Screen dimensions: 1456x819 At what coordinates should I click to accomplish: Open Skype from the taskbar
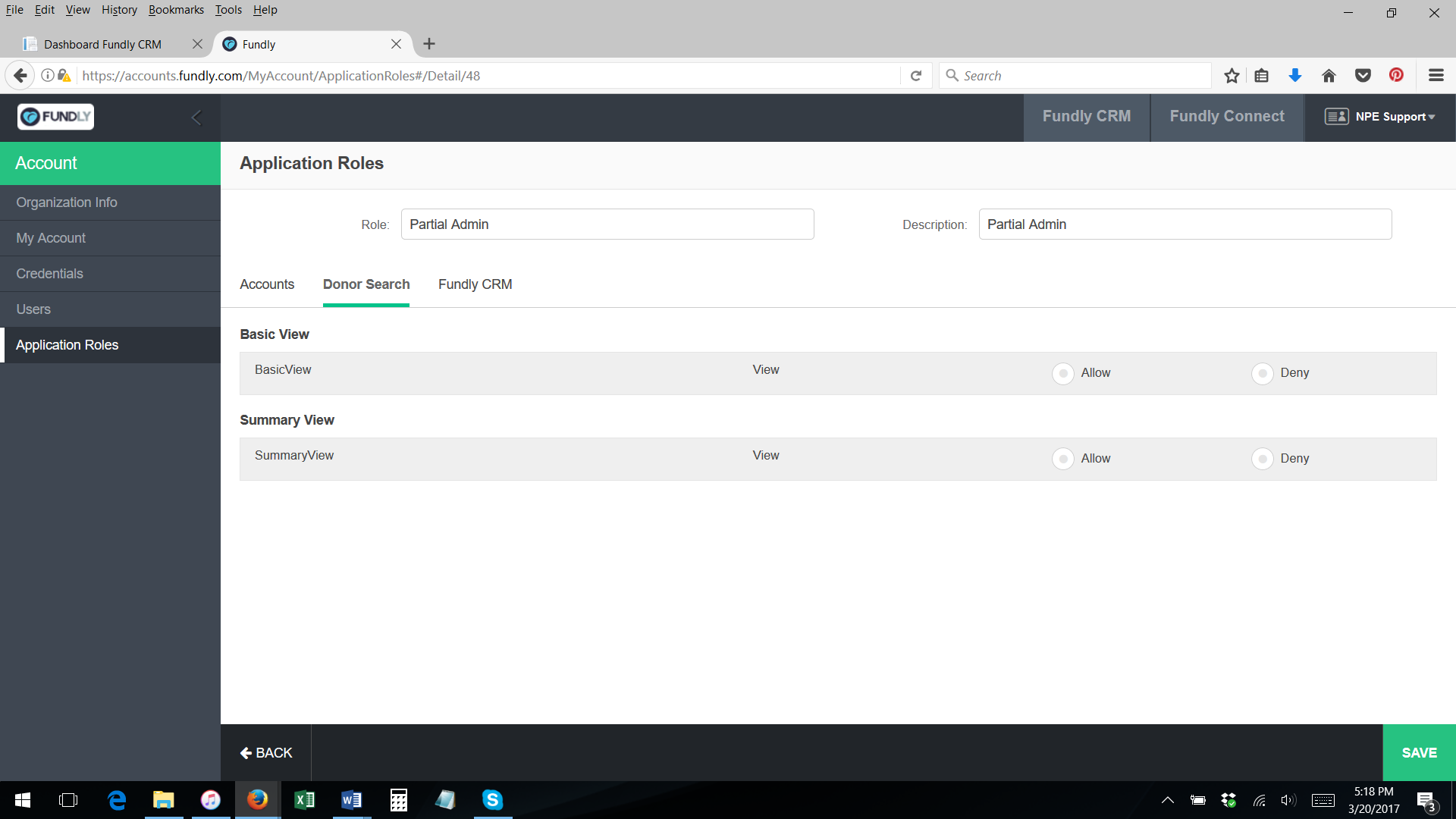point(493,800)
